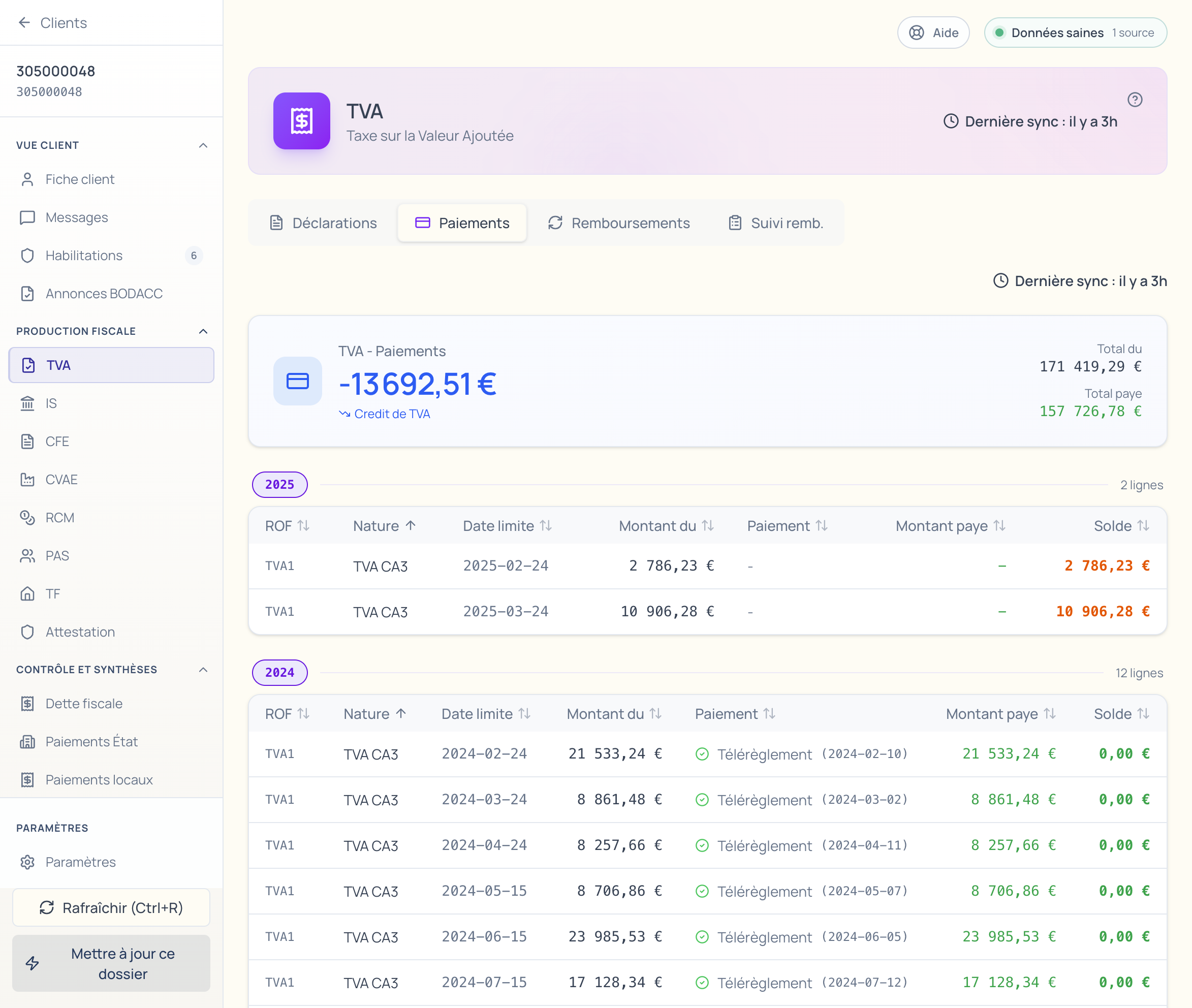Click the purple TVA receipt icon

tap(301, 121)
